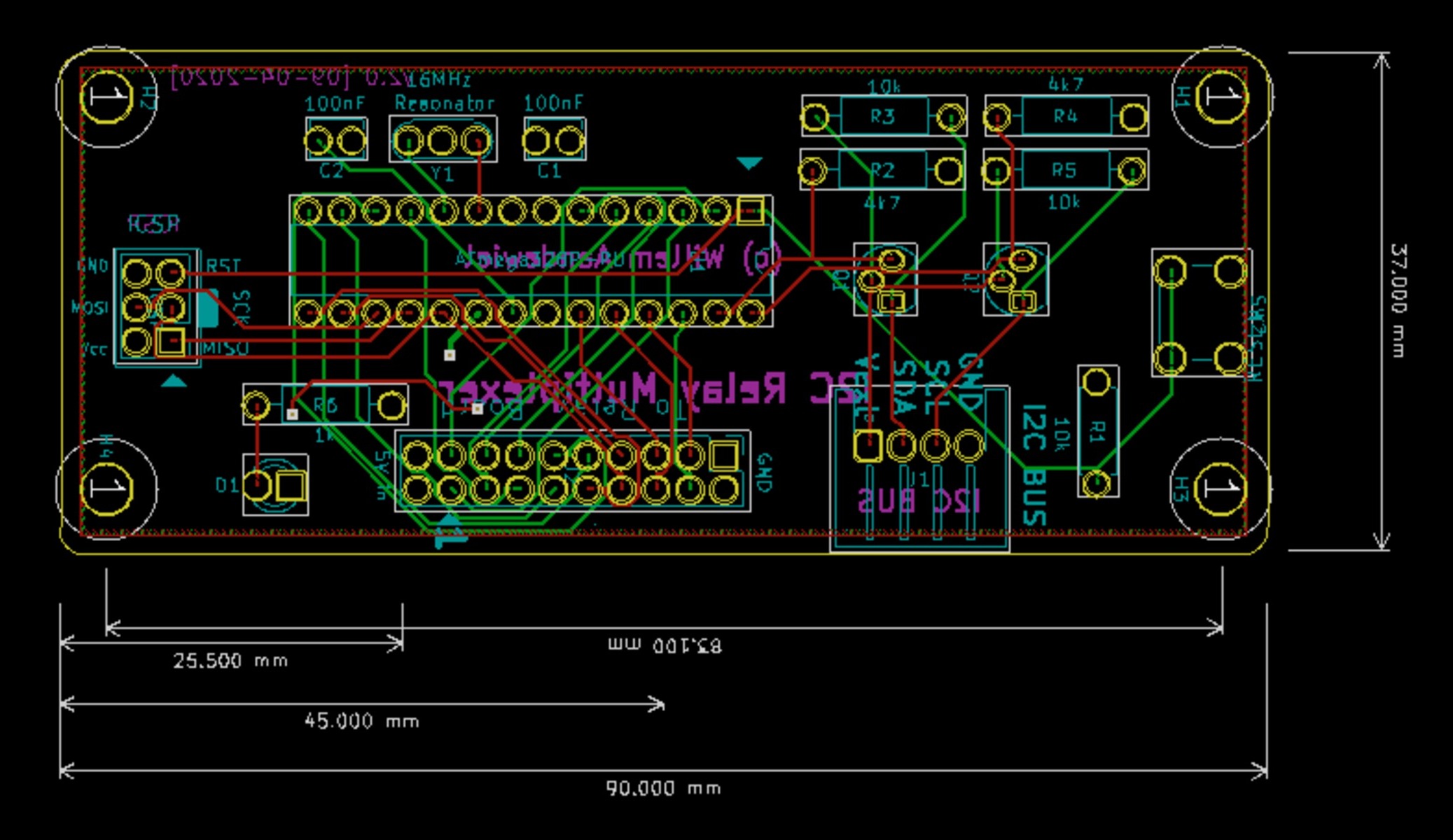Click the R6 resistor footprint
This screenshot has width=1453, height=840.
tap(325, 405)
